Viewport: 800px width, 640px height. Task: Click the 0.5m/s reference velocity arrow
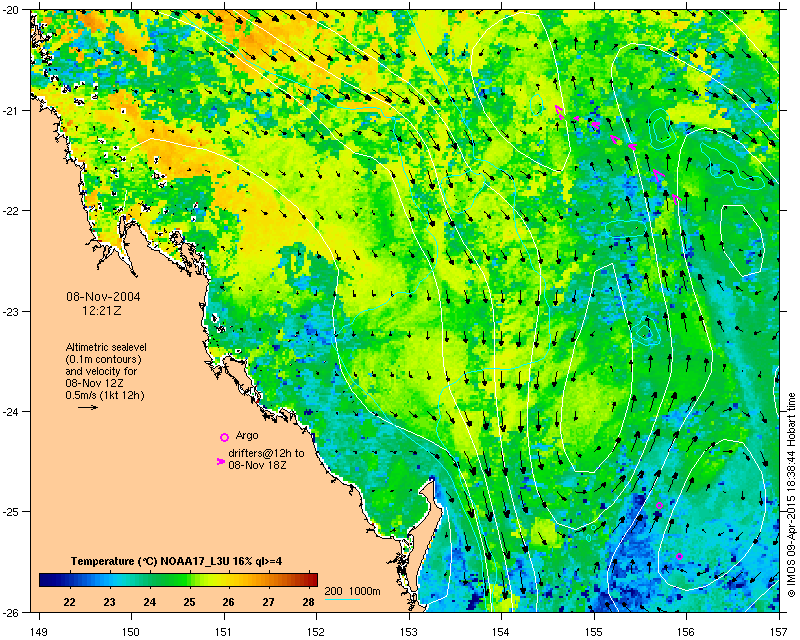[88, 407]
